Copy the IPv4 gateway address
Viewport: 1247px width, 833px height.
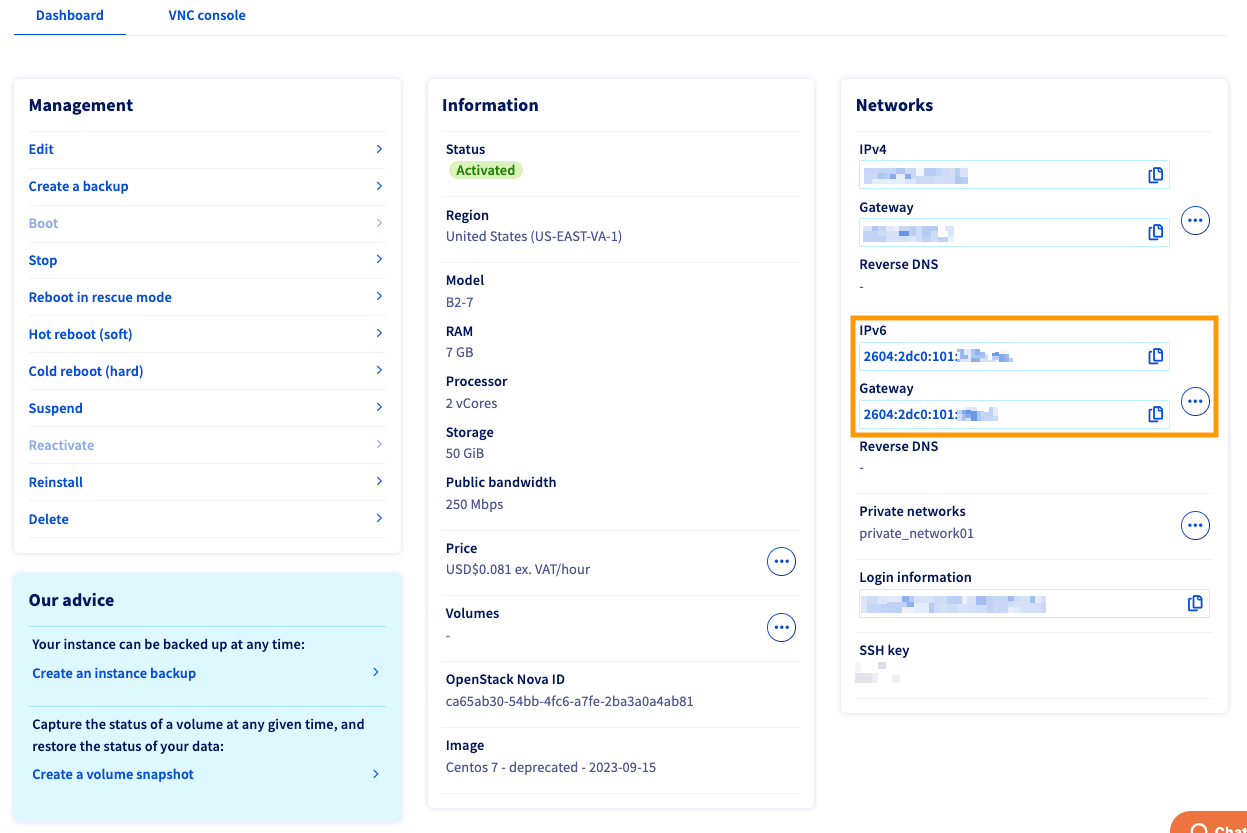point(1156,232)
